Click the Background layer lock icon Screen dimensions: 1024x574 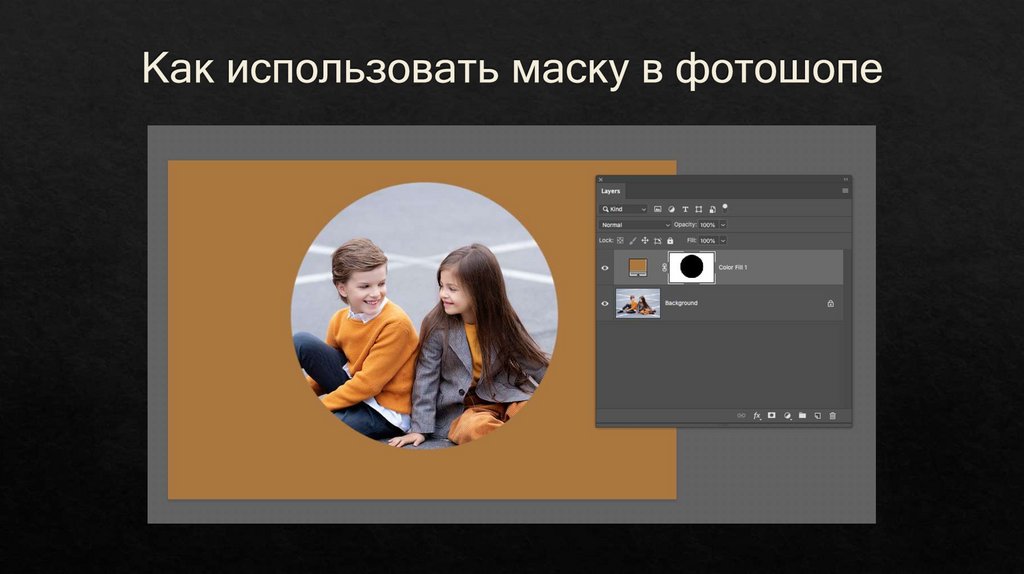coord(831,303)
